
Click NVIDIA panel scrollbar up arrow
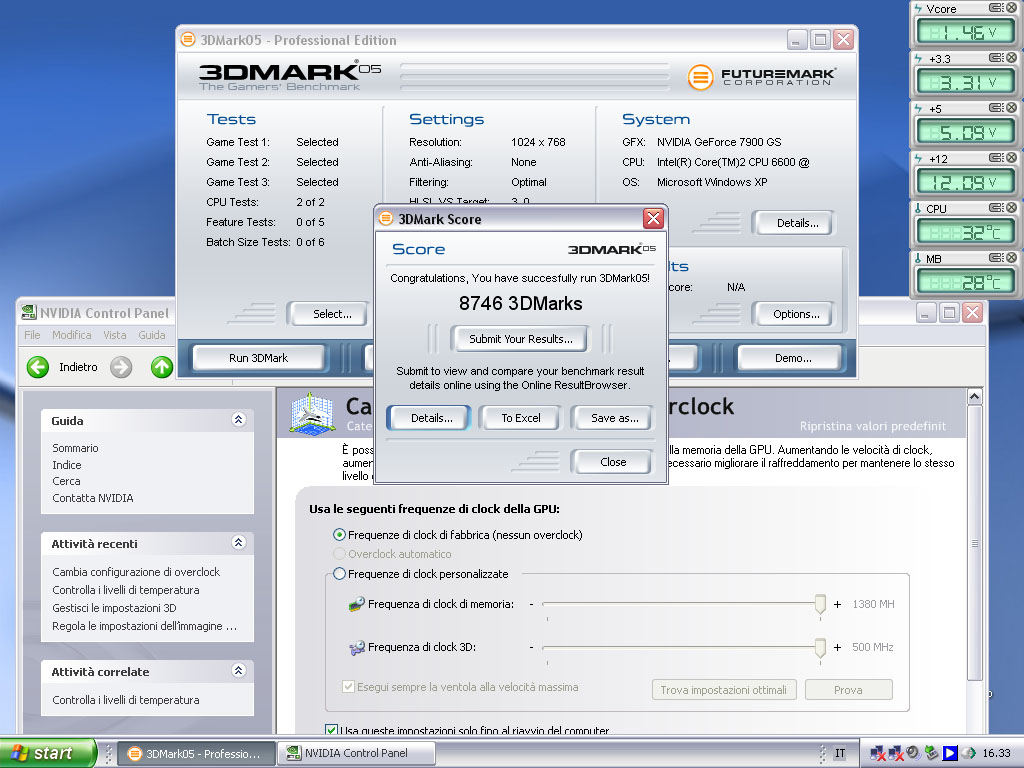coord(974,396)
